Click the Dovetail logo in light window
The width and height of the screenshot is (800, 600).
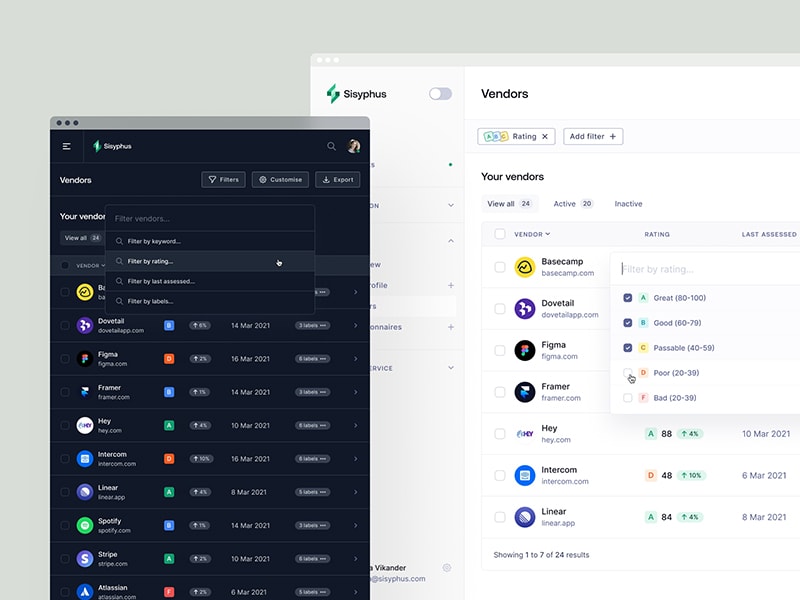[524, 309]
